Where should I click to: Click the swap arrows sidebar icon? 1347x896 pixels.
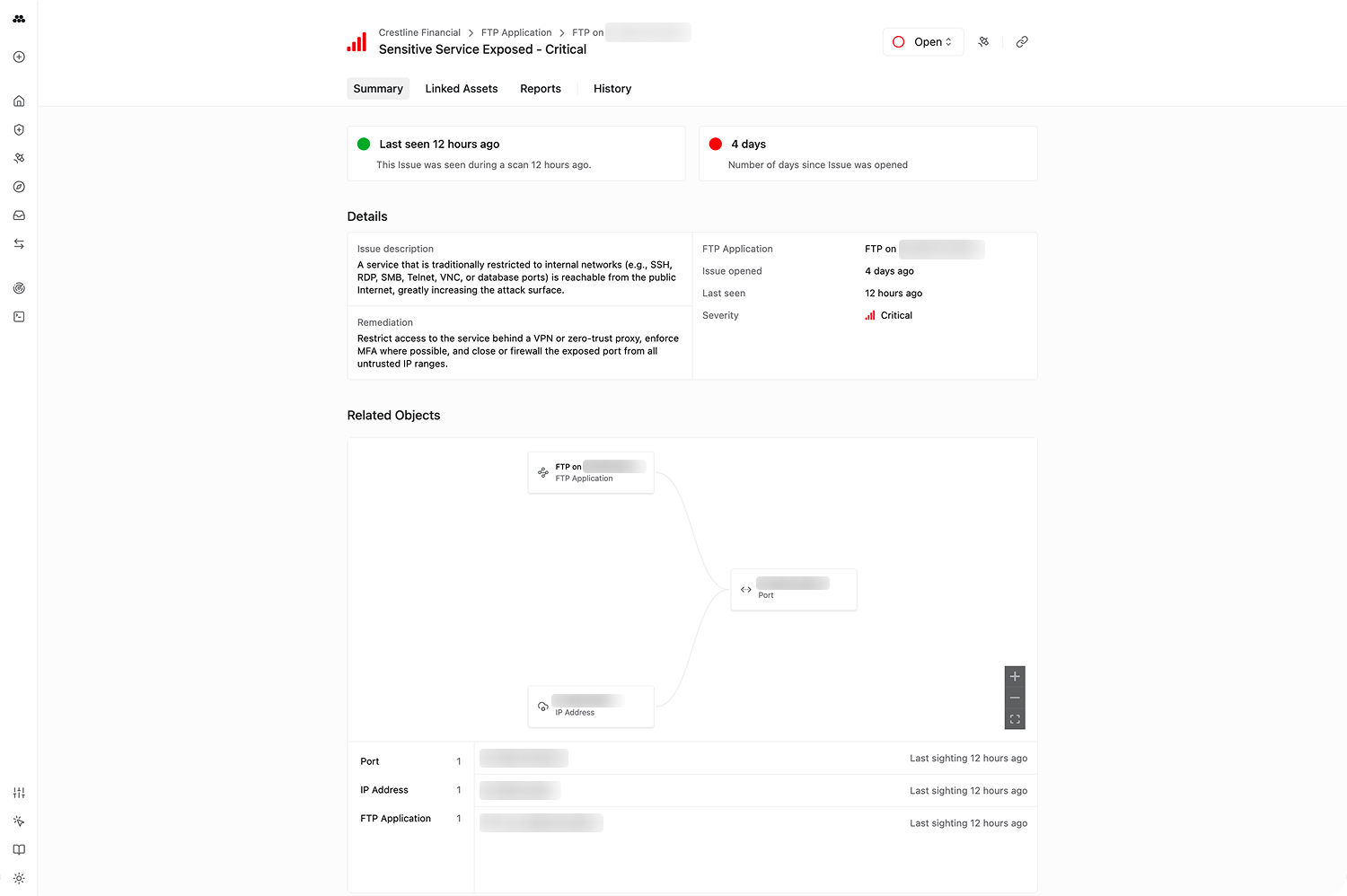click(19, 244)
